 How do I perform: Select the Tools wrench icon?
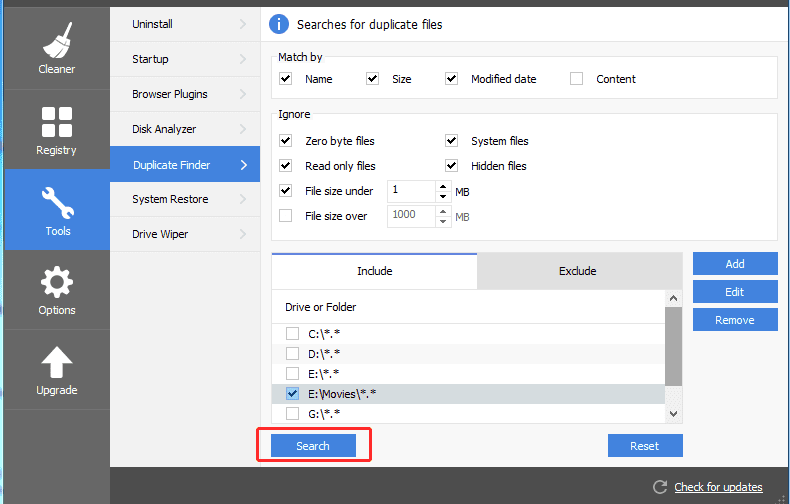click(x=57, y=203)
